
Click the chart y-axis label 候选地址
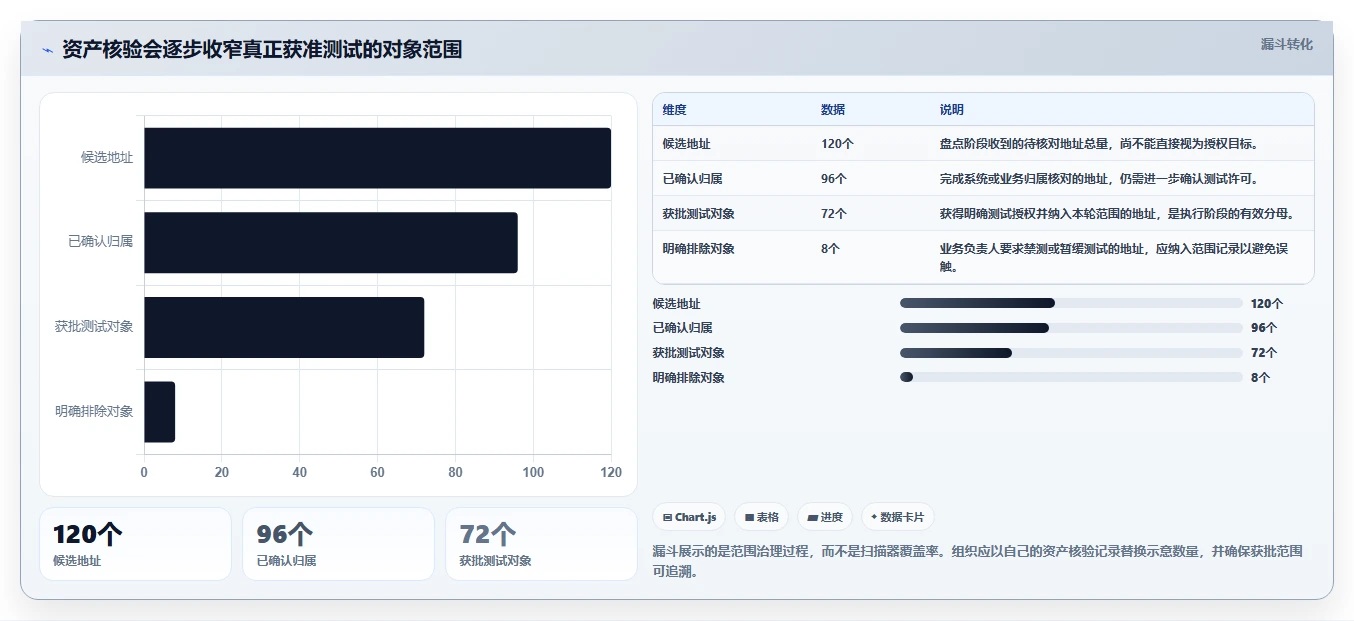pos(107,158)
